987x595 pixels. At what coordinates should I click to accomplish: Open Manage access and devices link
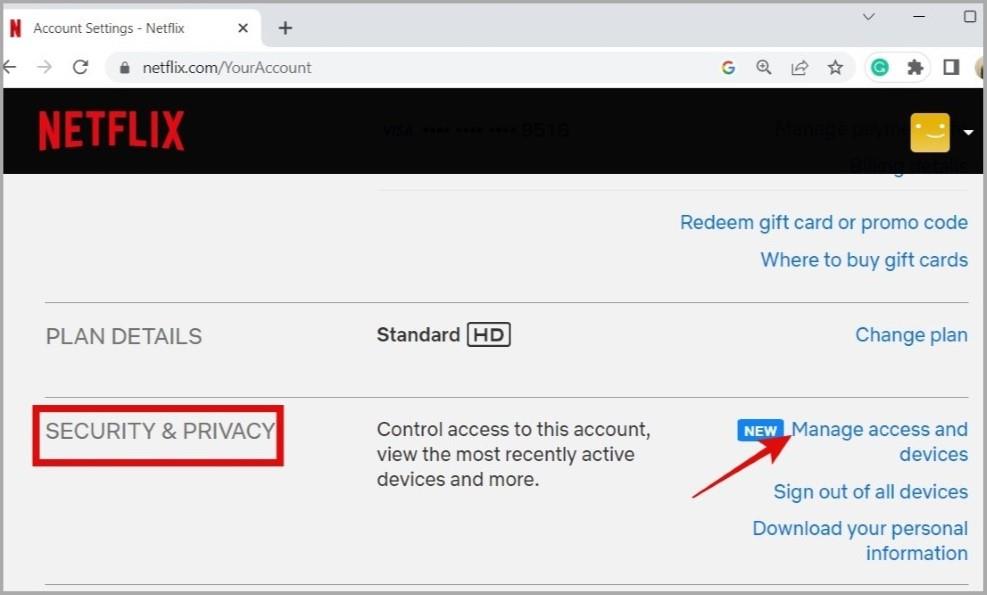879,441
